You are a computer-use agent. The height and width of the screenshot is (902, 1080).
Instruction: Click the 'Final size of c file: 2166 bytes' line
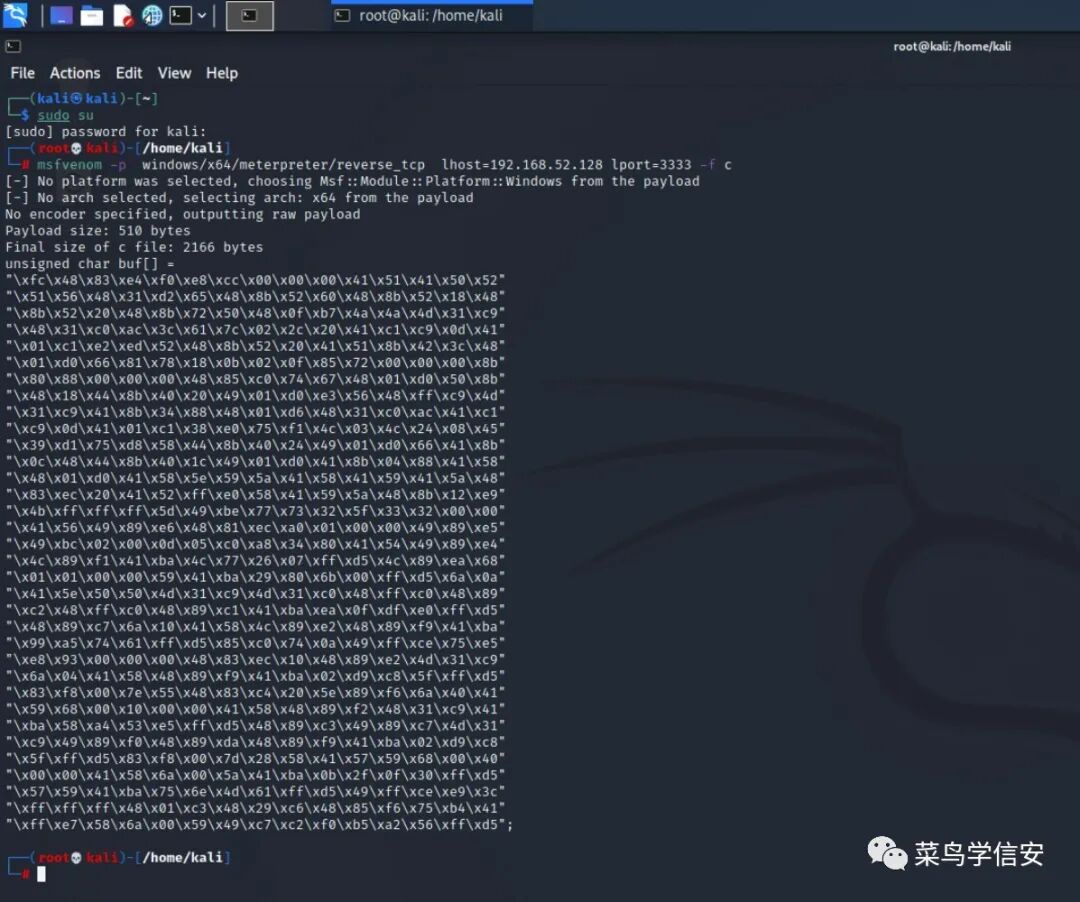(x=134, y=247)
